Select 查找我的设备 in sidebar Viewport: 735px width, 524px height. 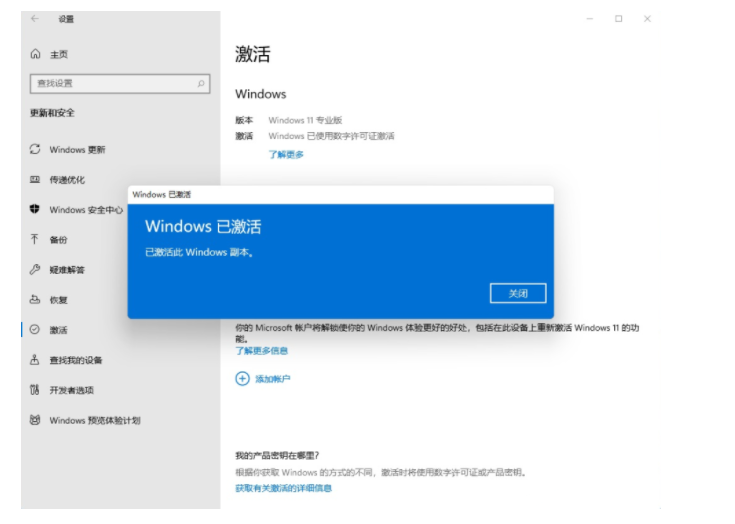[x=76, y=360]
